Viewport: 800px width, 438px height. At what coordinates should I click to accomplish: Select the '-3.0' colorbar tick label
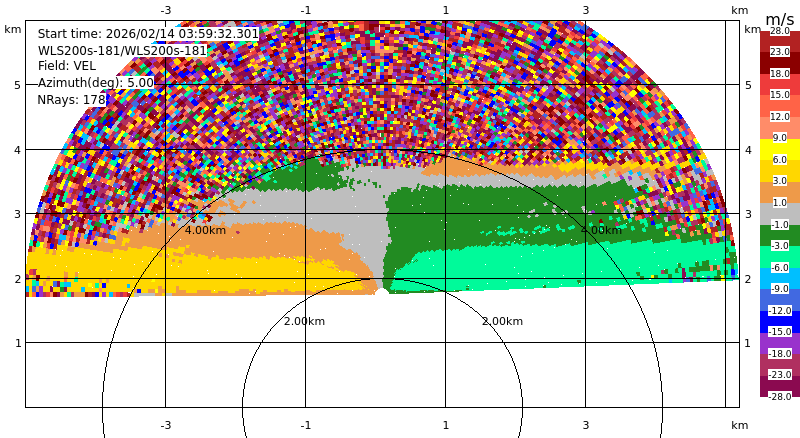tap(779, 246)
